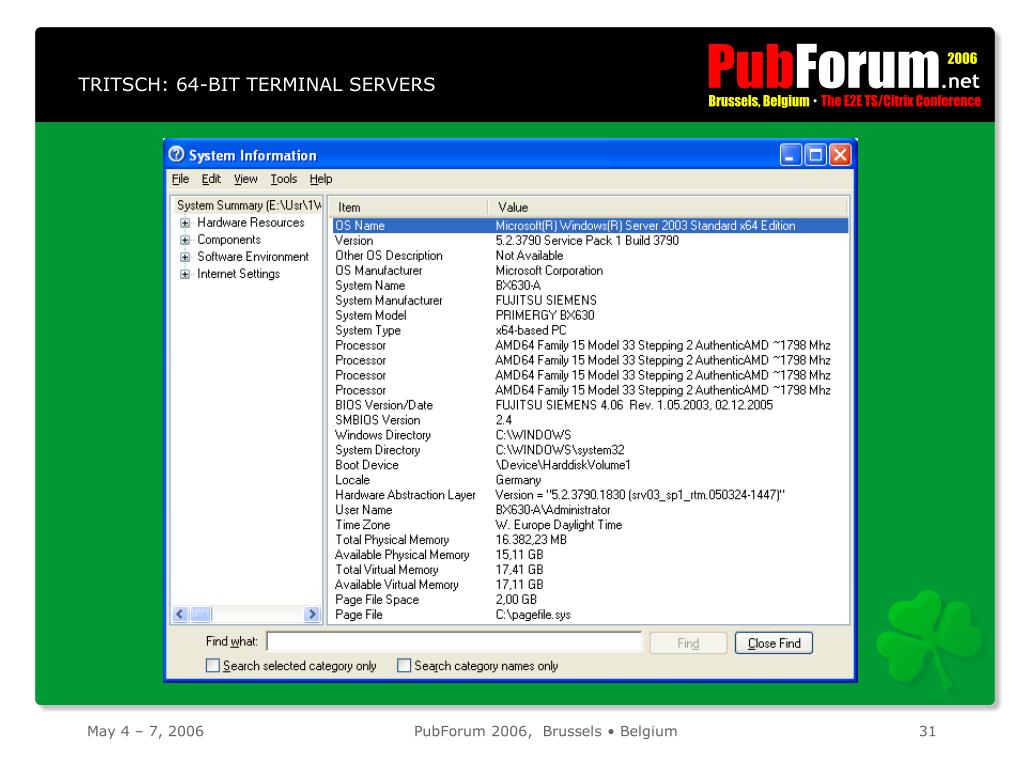
Task: Select the Time Zone row
Action: coord(590,525)
